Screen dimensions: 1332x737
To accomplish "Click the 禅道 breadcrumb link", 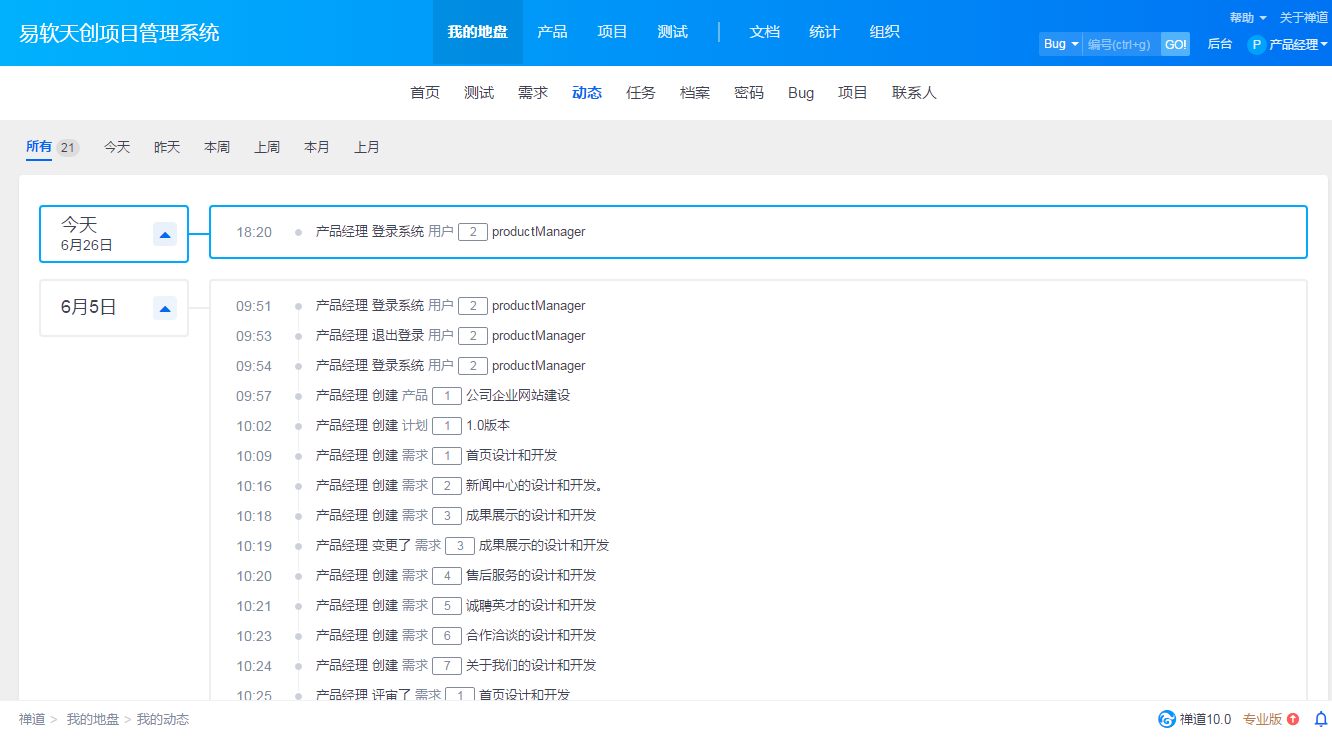I will 32,719.
